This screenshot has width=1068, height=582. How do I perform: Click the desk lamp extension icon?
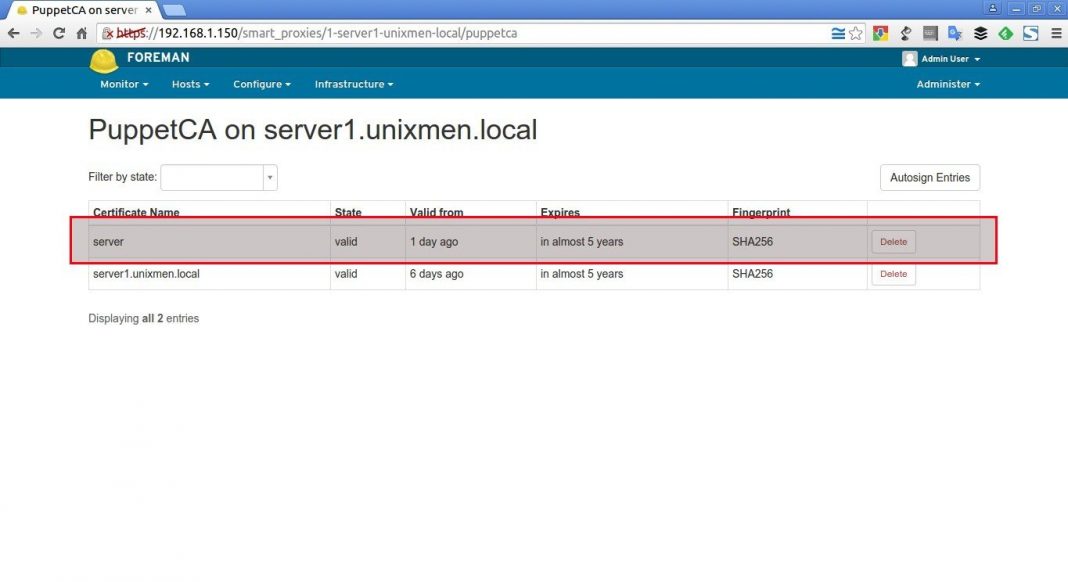905,33
